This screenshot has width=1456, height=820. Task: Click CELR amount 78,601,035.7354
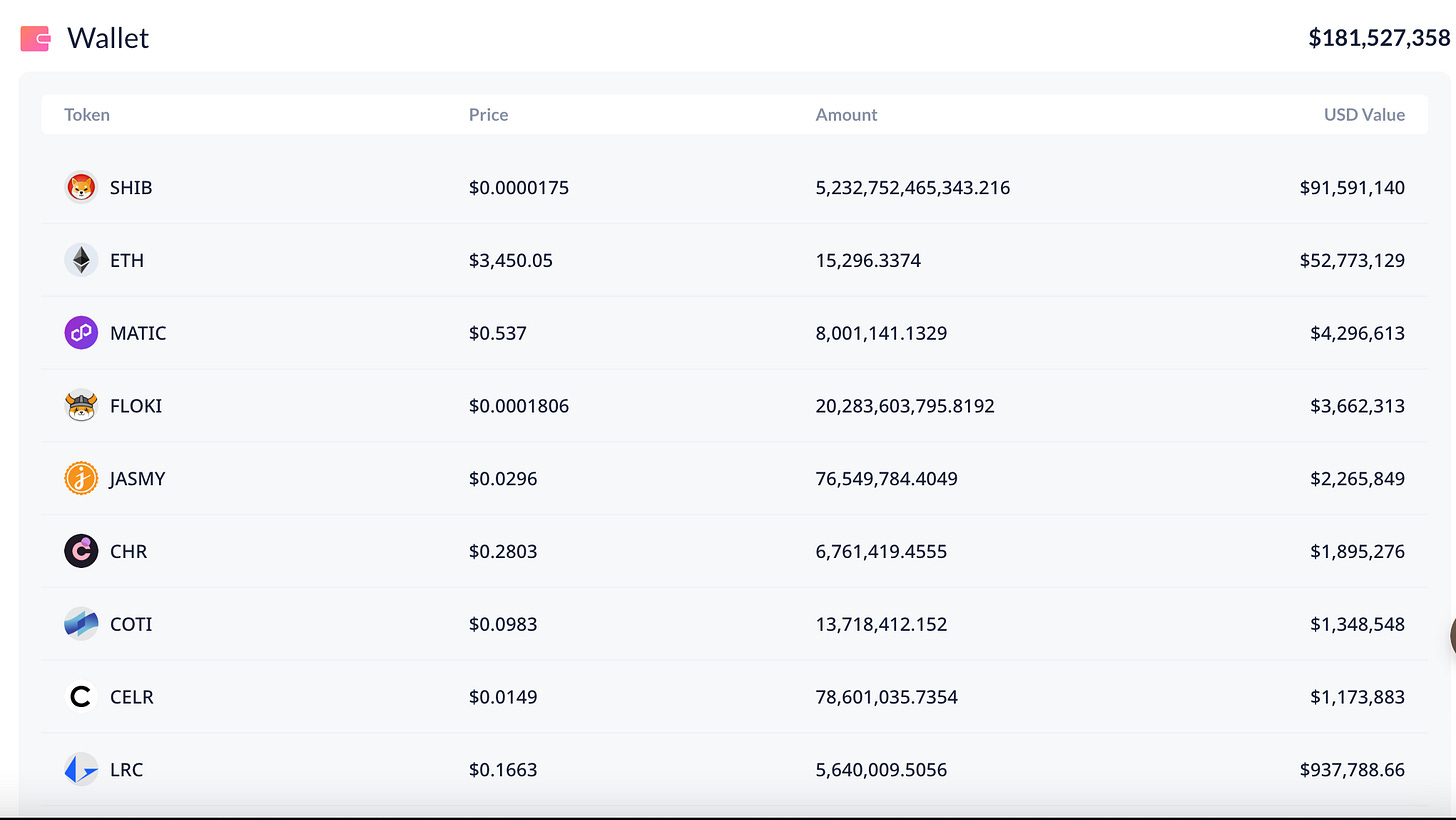tap(887, 697)
